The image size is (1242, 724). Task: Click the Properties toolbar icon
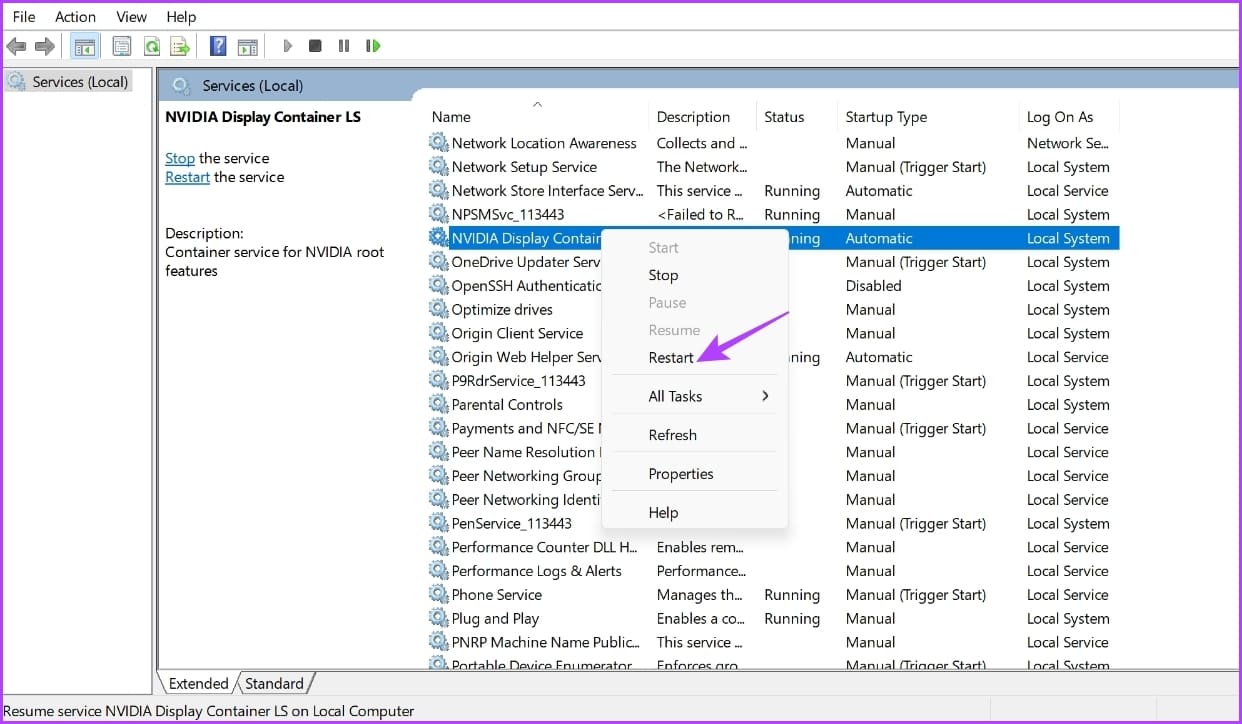coord(122,46)
